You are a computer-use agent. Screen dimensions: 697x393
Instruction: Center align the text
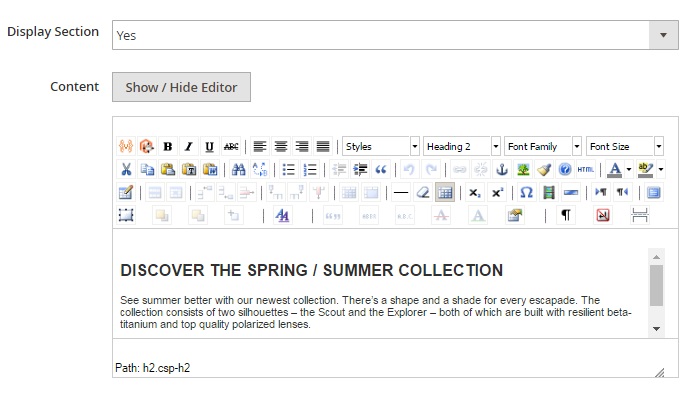(280, 146)
